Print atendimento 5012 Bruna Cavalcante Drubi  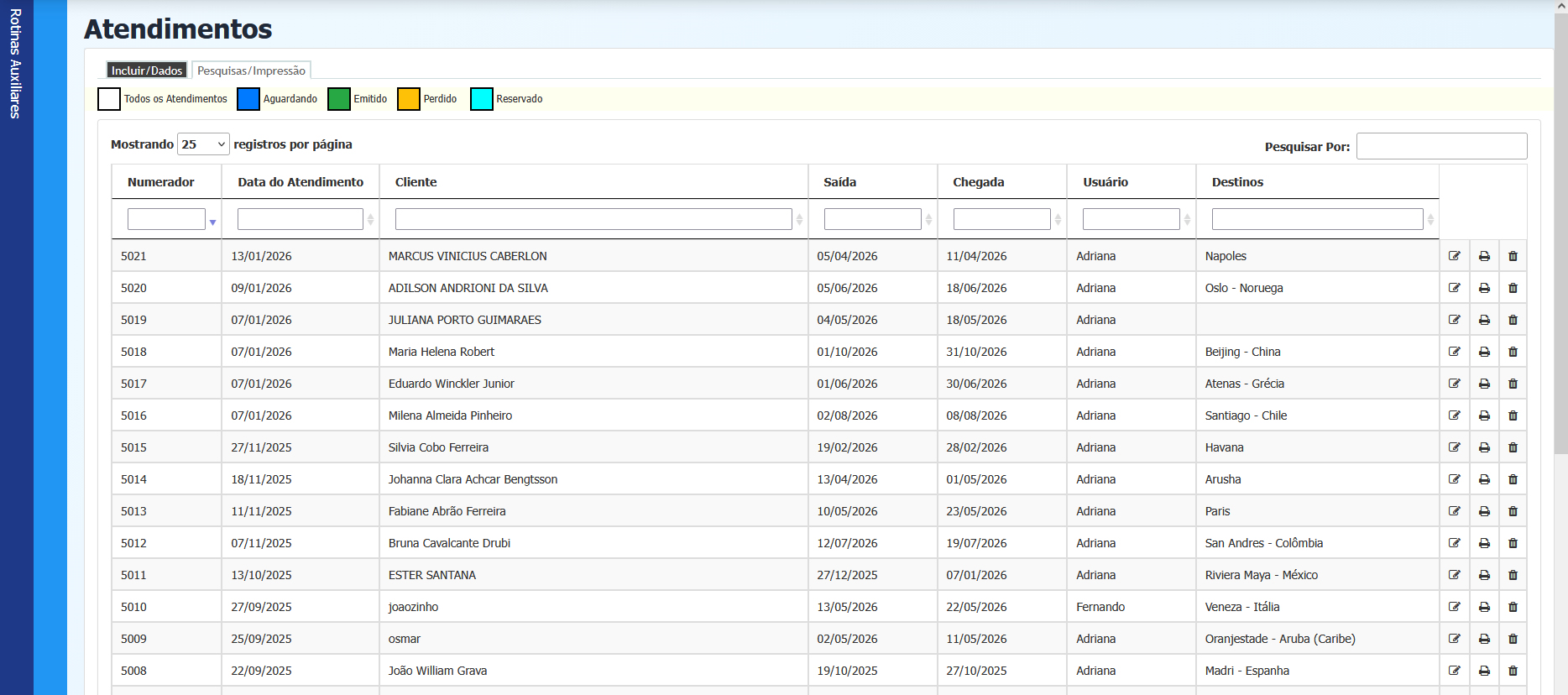tap(1484, 543)
